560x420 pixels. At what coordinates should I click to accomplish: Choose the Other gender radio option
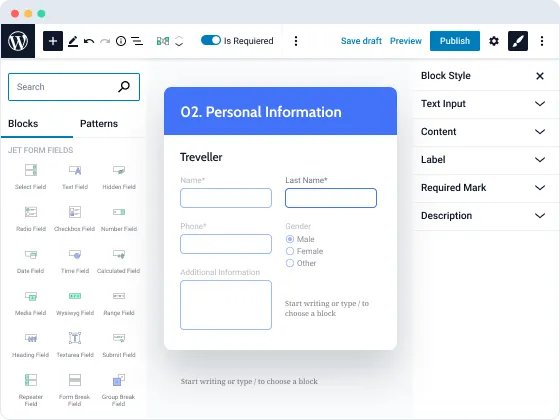[290, 263]
